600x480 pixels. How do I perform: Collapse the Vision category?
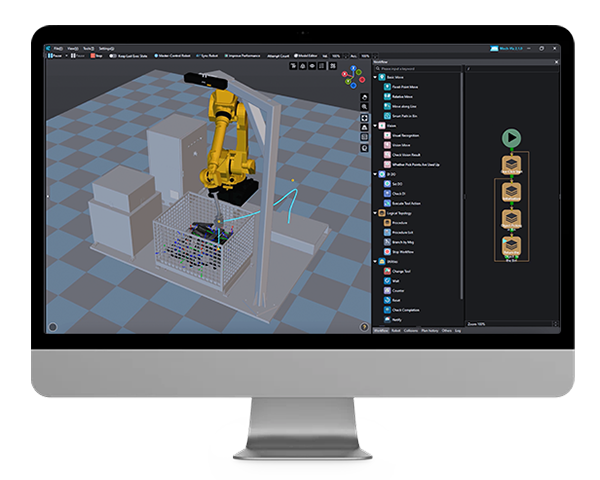coord(376,127)
